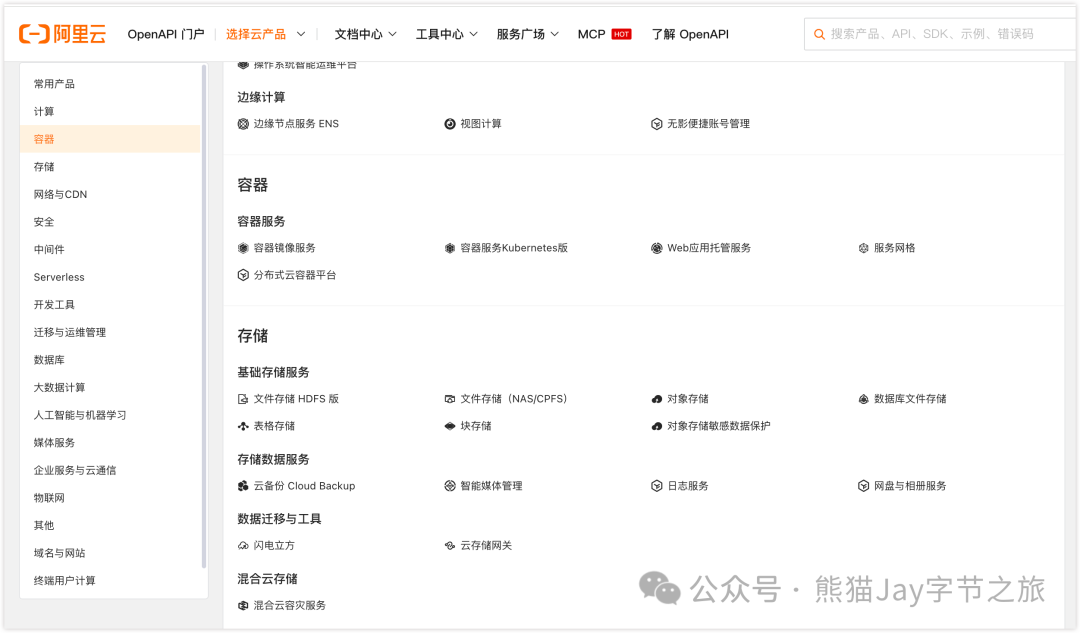1080x633 pixels.
Task: Click the search magnifier icon
Action: tap(819, 34)
